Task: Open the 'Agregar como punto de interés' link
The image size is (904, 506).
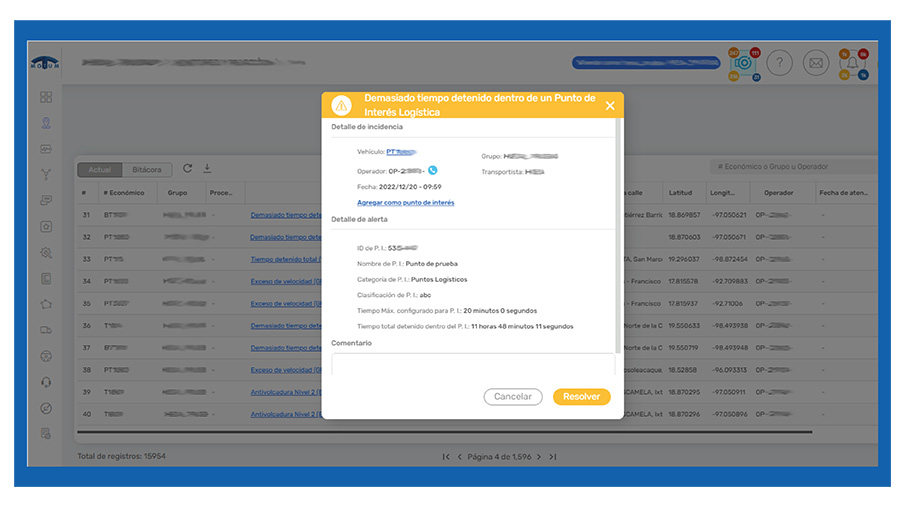Action: [x=405, y=203]
